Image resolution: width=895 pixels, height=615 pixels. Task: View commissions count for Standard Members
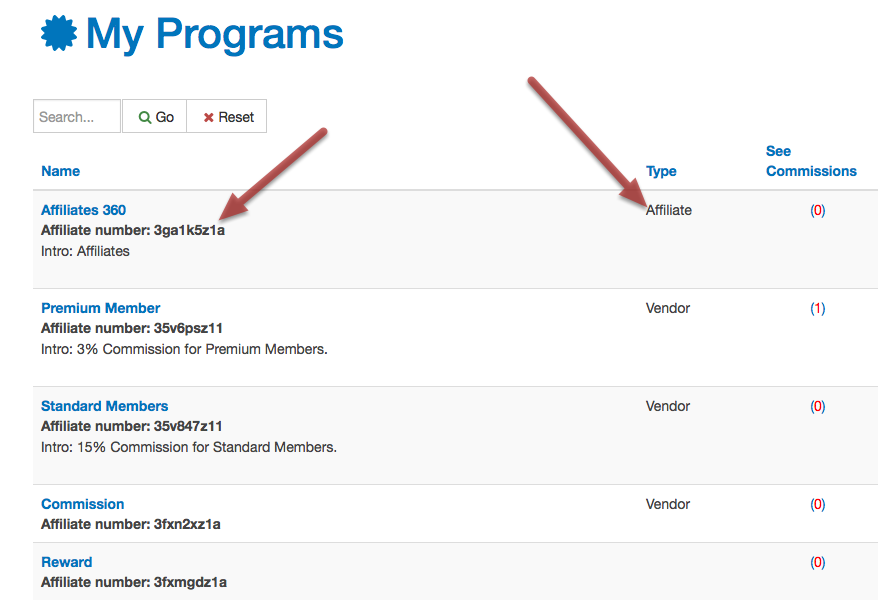818,407
